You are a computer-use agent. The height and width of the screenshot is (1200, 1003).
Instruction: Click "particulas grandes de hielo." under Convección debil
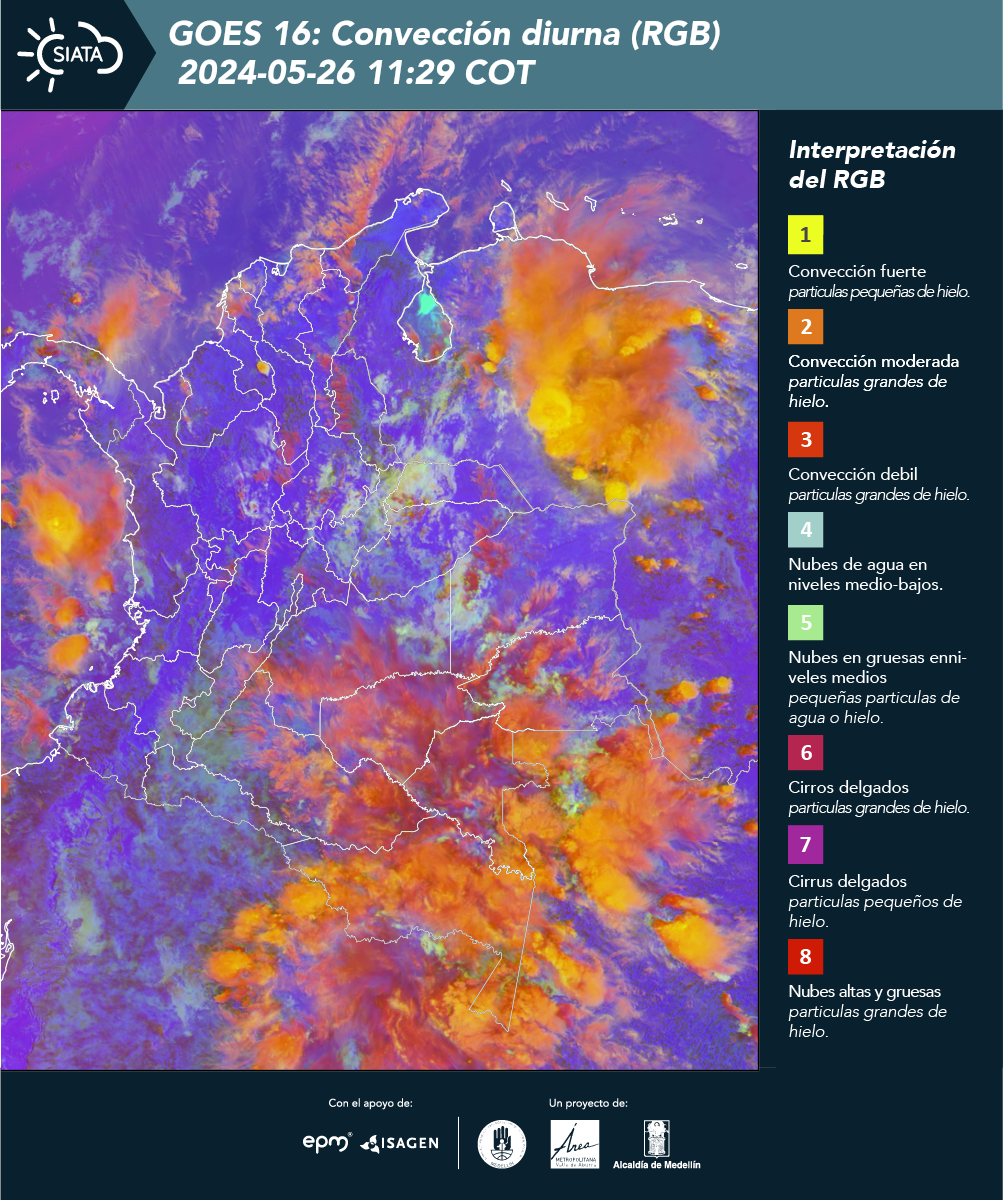pyautogui.click(x=879, y=494)
